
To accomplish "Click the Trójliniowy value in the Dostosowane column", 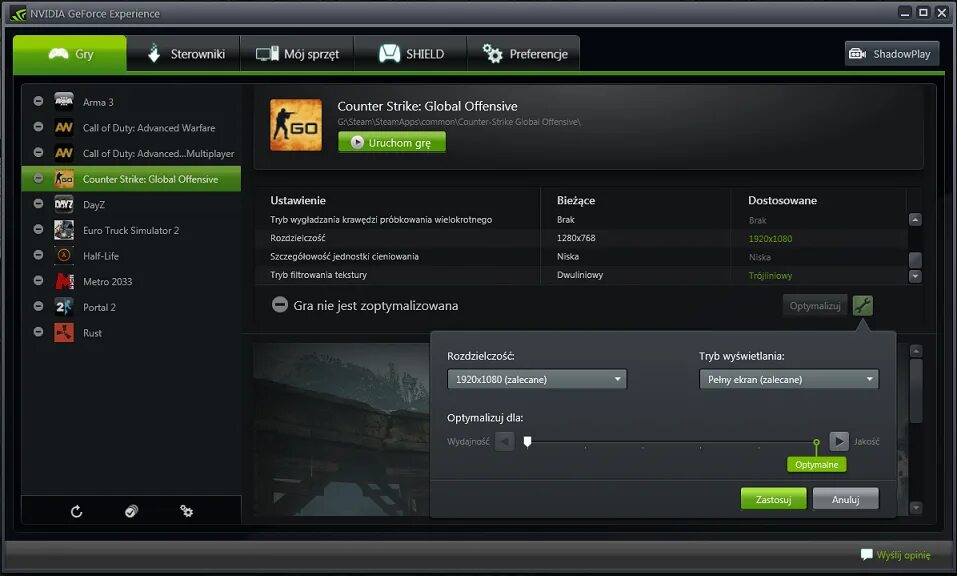I will click(x=770, y=276).
